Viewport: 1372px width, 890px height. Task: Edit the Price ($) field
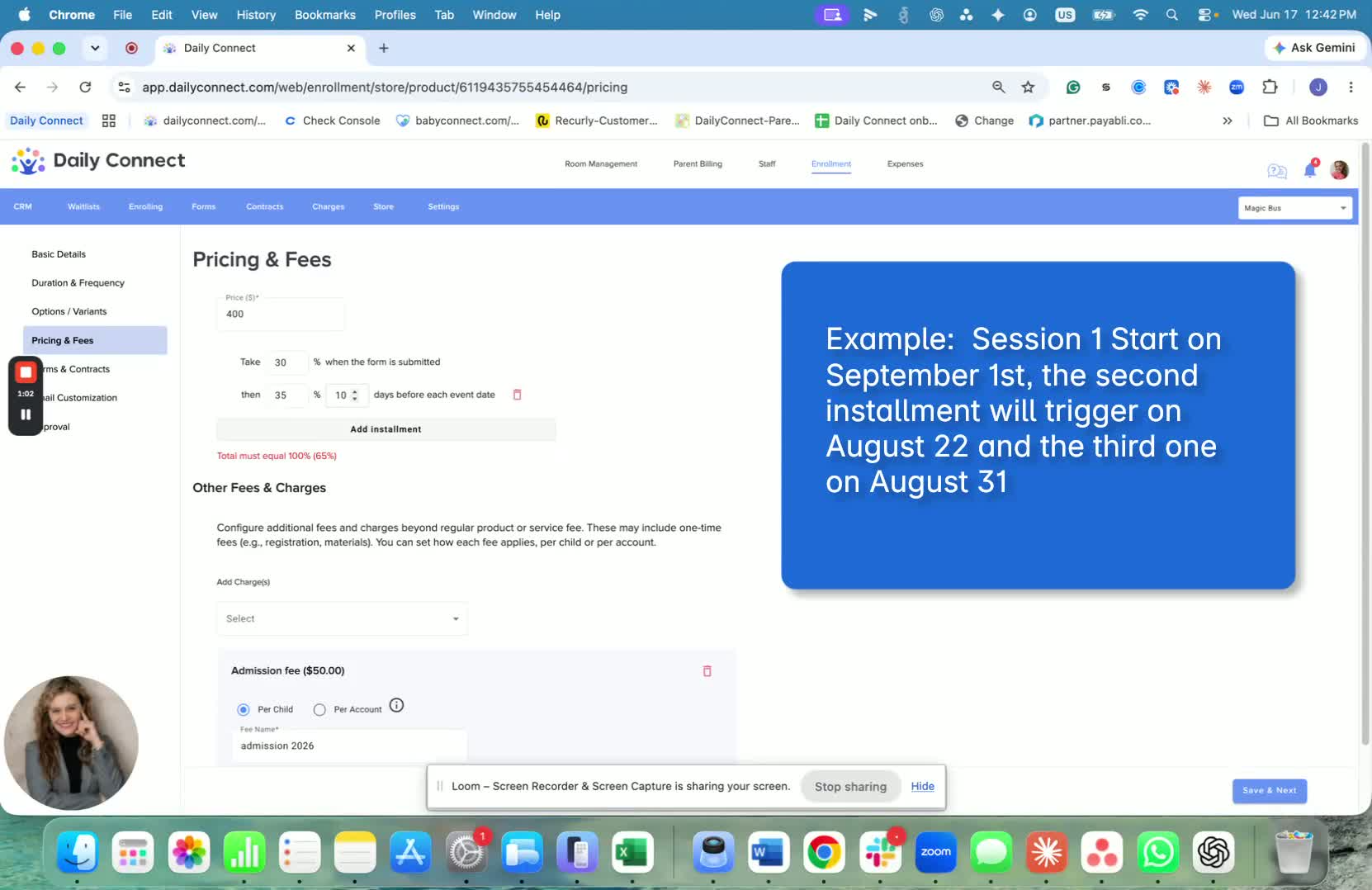(x=281, y=314)
